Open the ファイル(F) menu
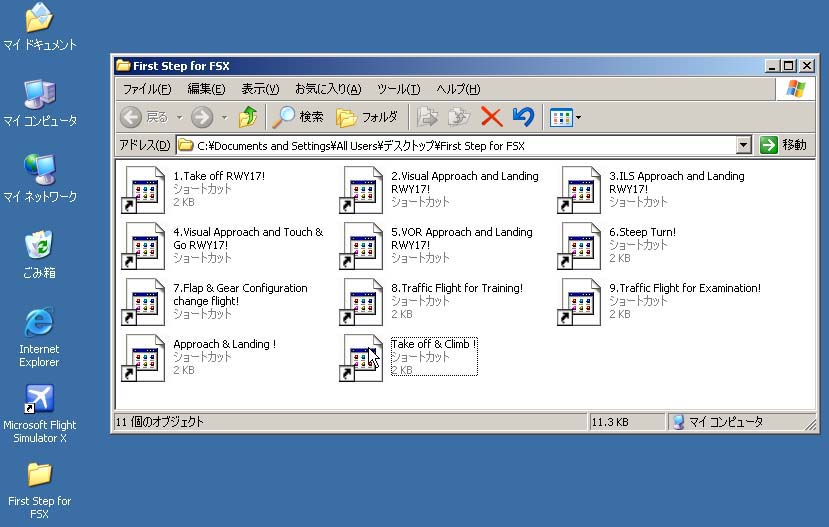Screen dimensions: 829x527 click(146, 89)
